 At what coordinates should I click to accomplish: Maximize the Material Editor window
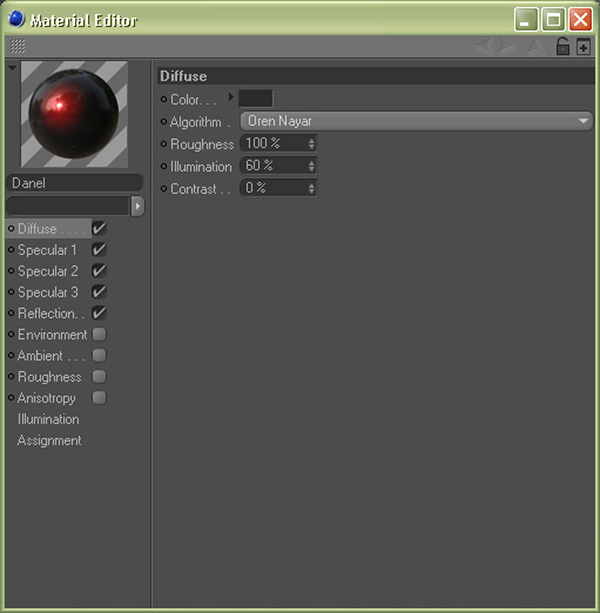[x=553, y=19]
